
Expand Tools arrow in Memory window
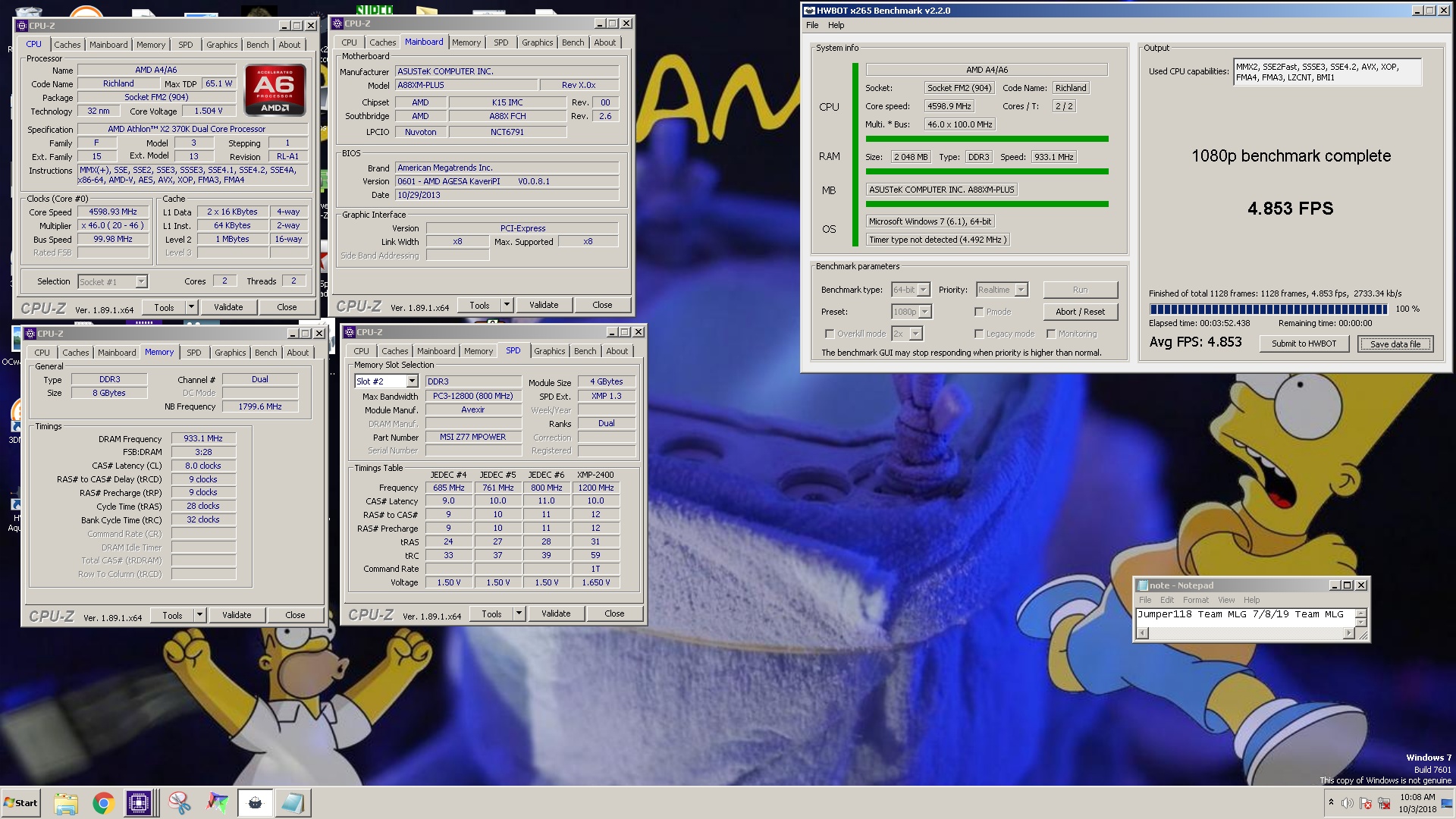[x=200, y=615]
